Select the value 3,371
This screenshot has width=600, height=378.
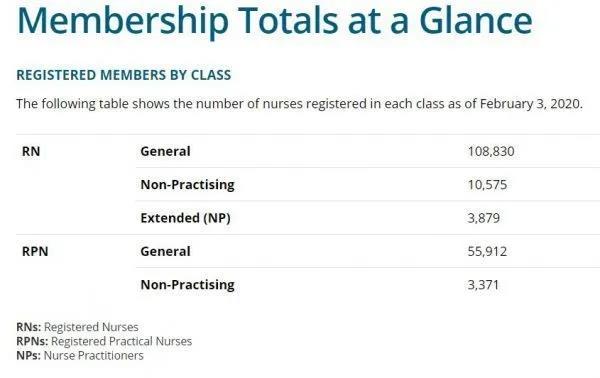click(x=483, y=285)
